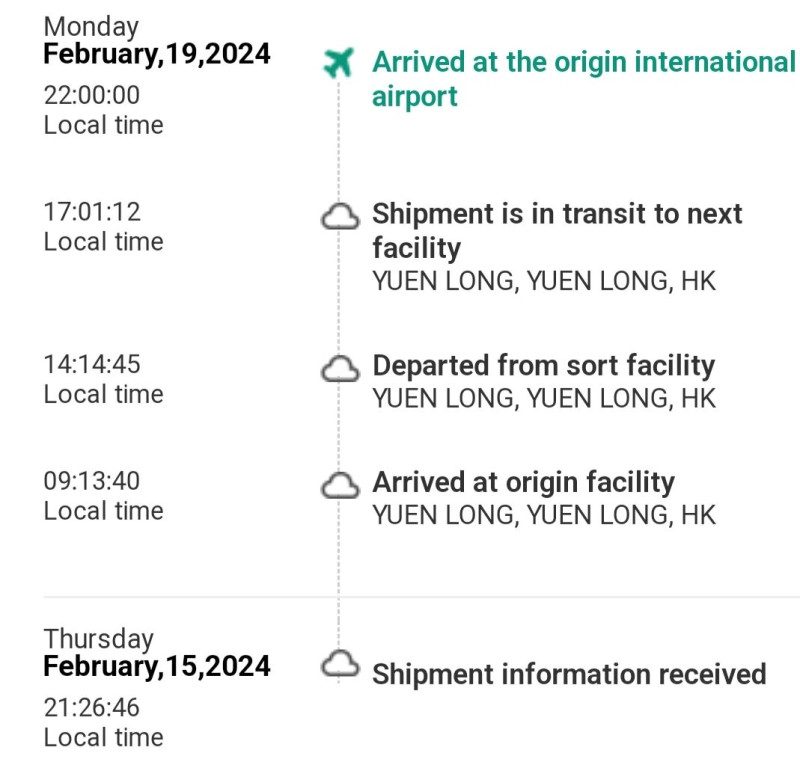Click the 22:00:00 timestamp
Image resolution: width=800 pixels, height=762 pixels.
pyautogui.click(x=92, y=96)
